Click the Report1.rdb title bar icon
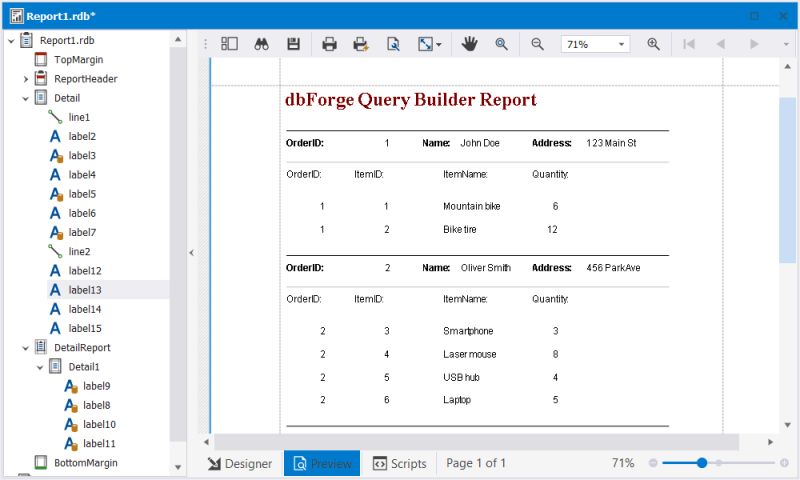Screen dimensions: 800x480 pos(16,16)
